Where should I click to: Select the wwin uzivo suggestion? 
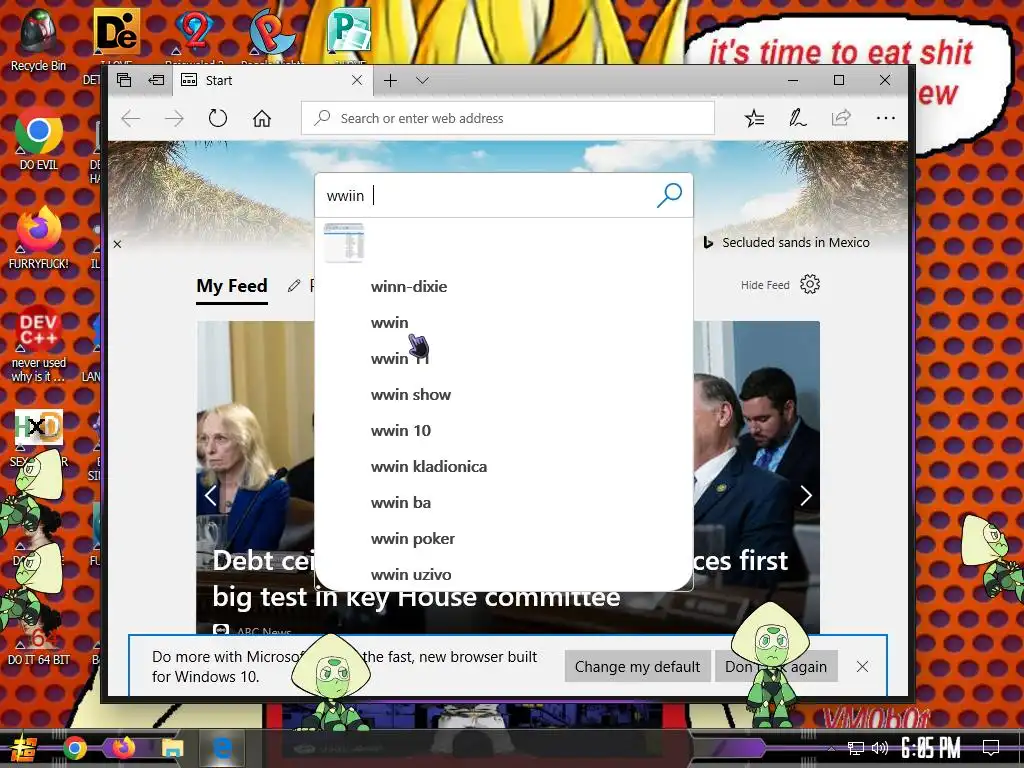click(411, 574)
